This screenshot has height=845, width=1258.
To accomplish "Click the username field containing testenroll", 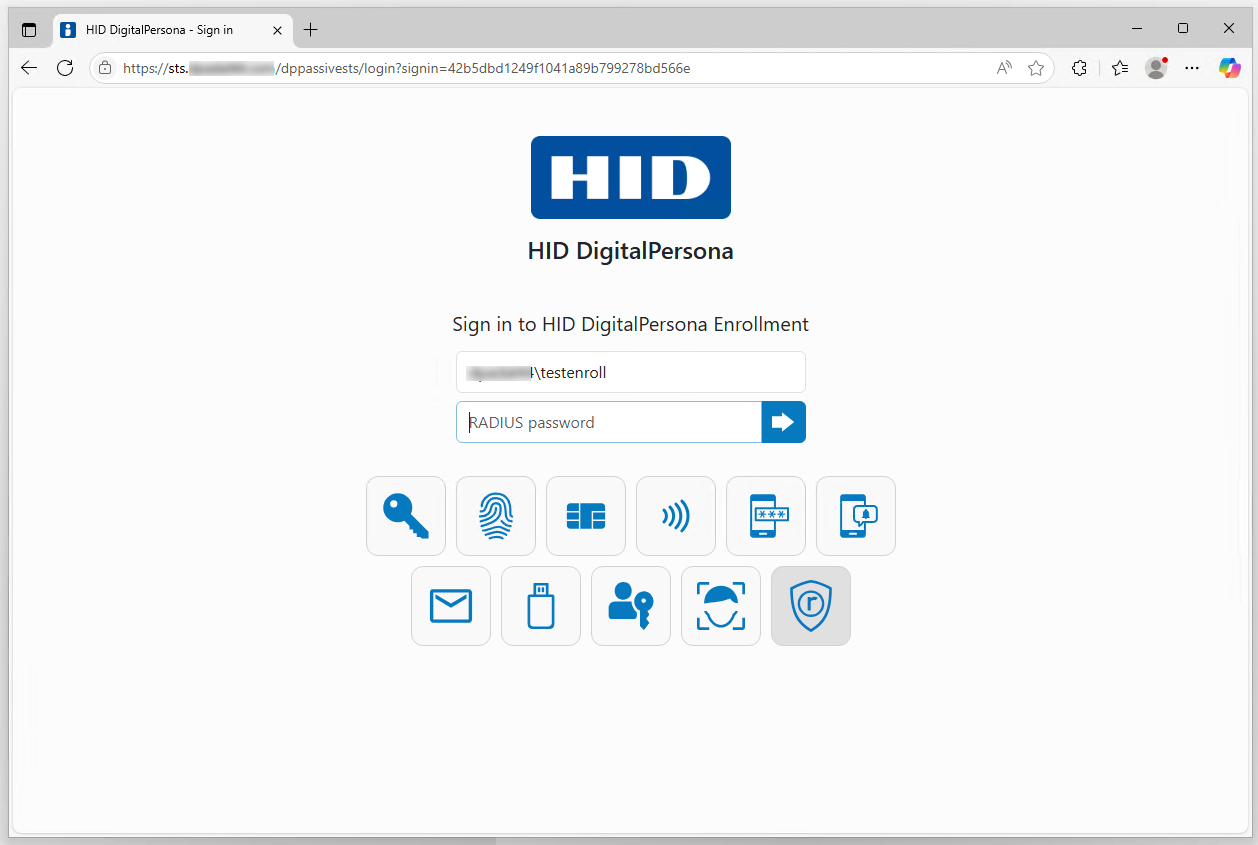I will click(x=630, y=372).
